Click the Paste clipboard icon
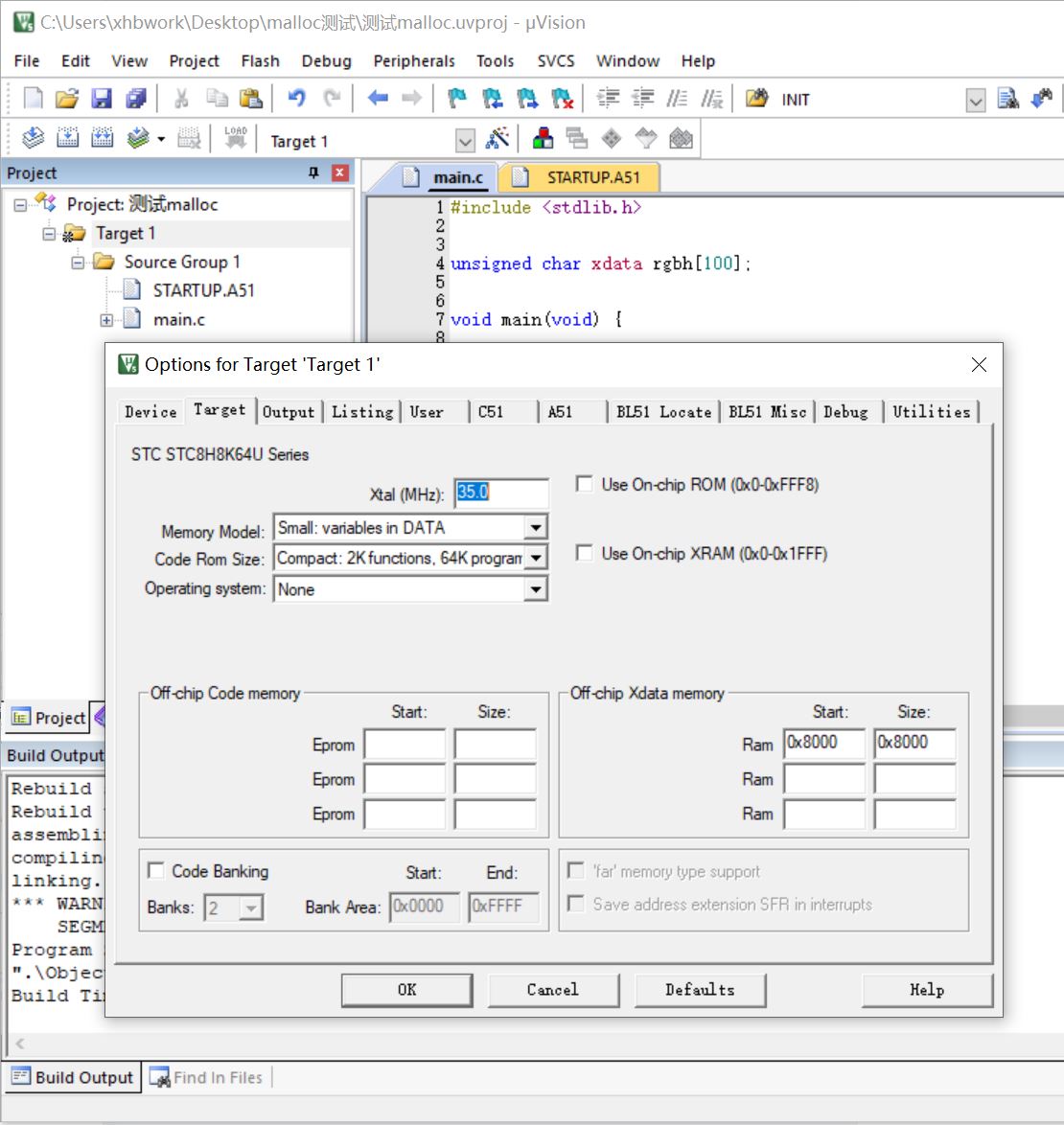 [250, 99]
